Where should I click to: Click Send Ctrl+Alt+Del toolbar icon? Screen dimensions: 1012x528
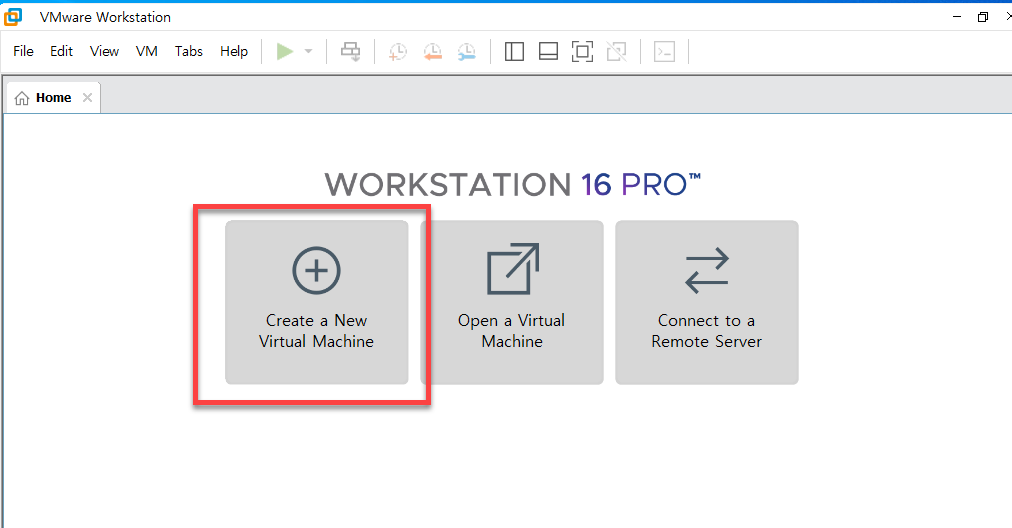pos(350,52)
